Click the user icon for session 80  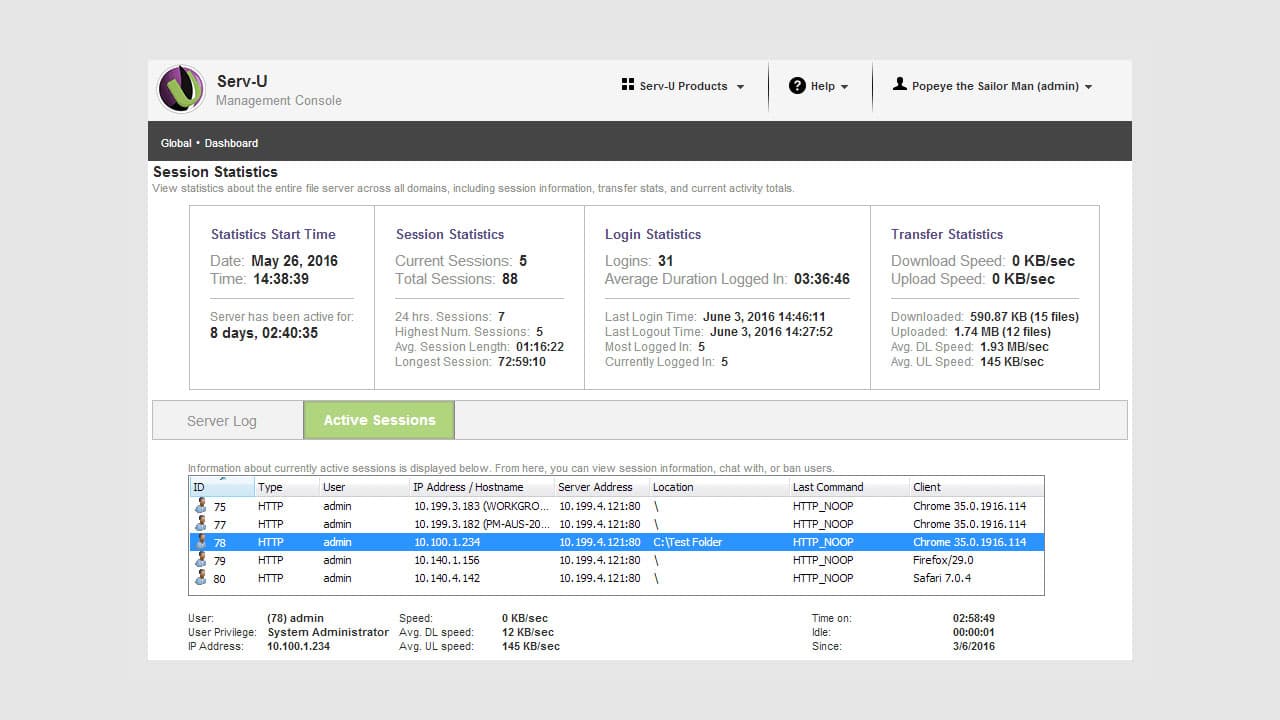(201, 578)
